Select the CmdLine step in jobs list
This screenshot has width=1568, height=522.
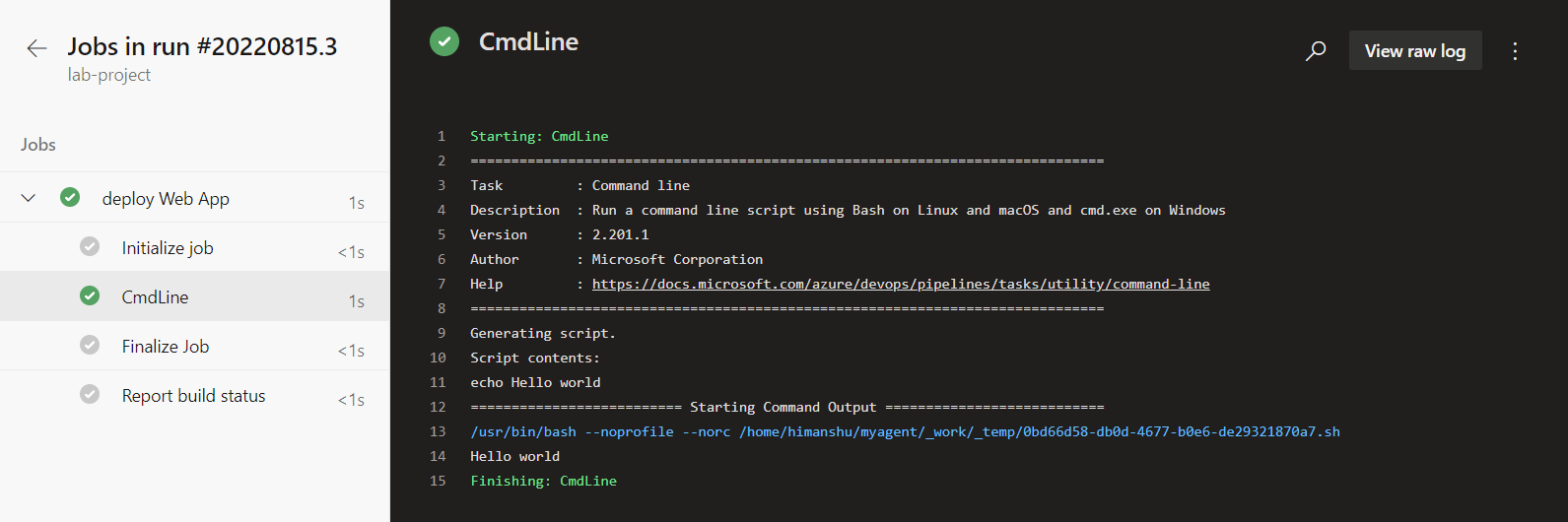(194, 296)
